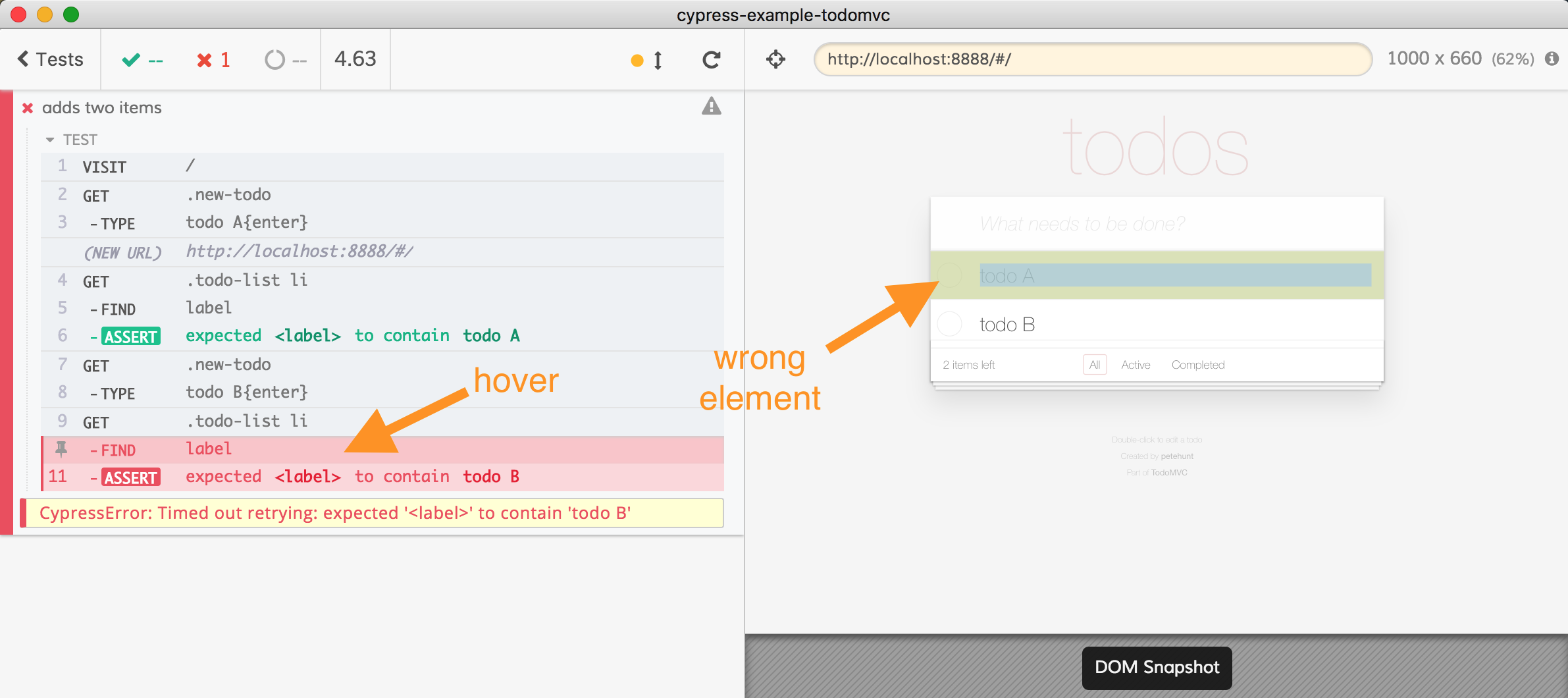Collapse the 'adds two items' test

pos(102,108)
